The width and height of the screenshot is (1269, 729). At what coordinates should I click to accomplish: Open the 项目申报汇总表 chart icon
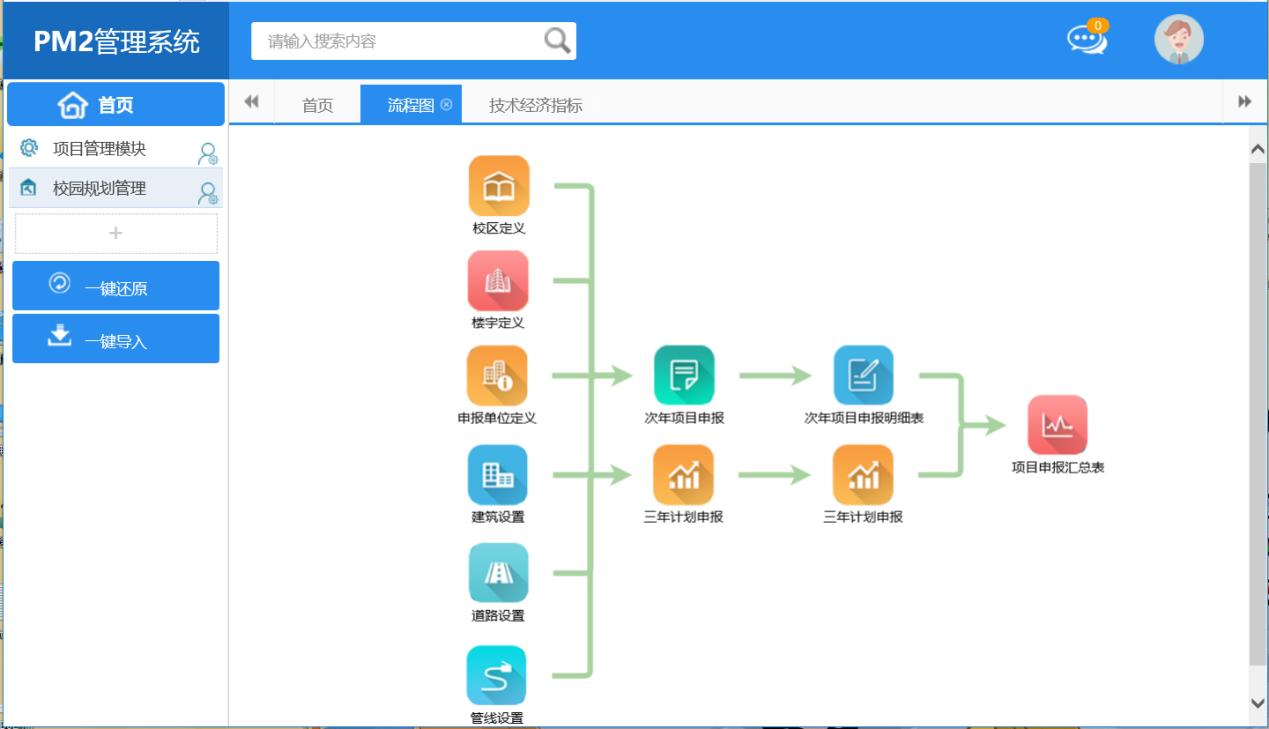click(x=1057, y=425)
